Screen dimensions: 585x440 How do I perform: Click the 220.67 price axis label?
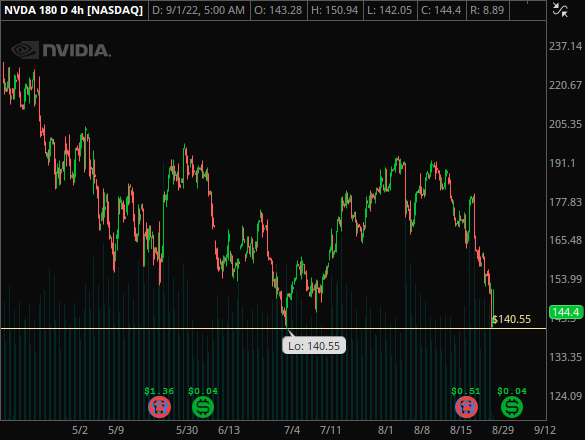(565, 85)
